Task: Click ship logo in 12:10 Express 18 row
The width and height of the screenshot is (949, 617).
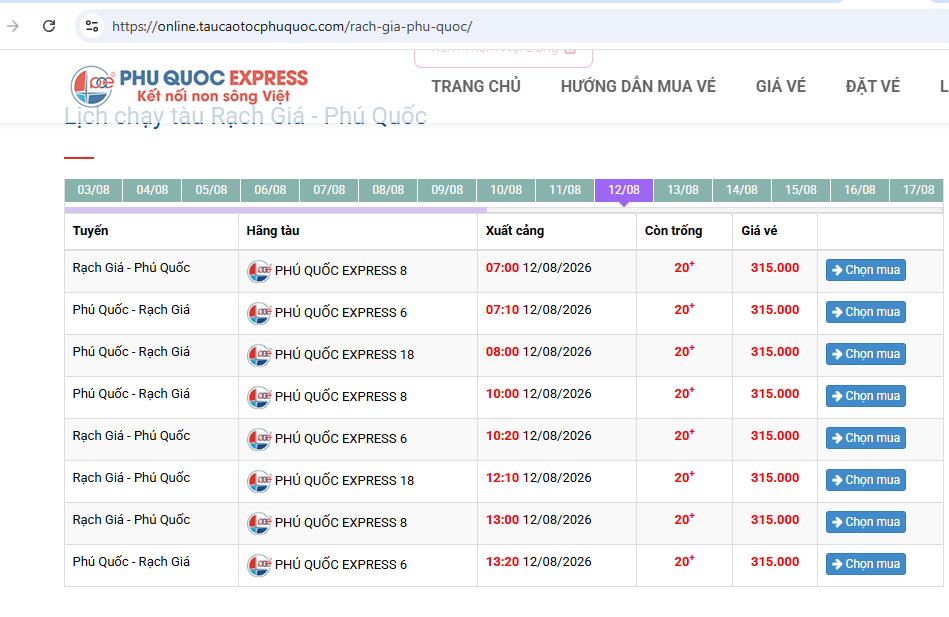Action: [259, 481]
